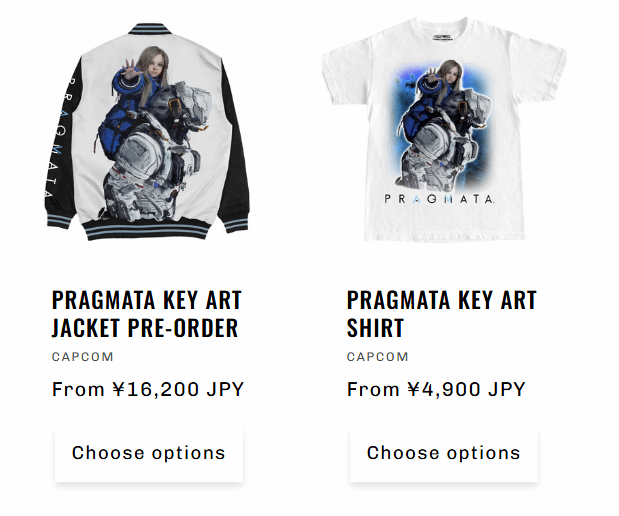Click the PRAGMATA lettering on the jacket sleeve

click(58, 137)
